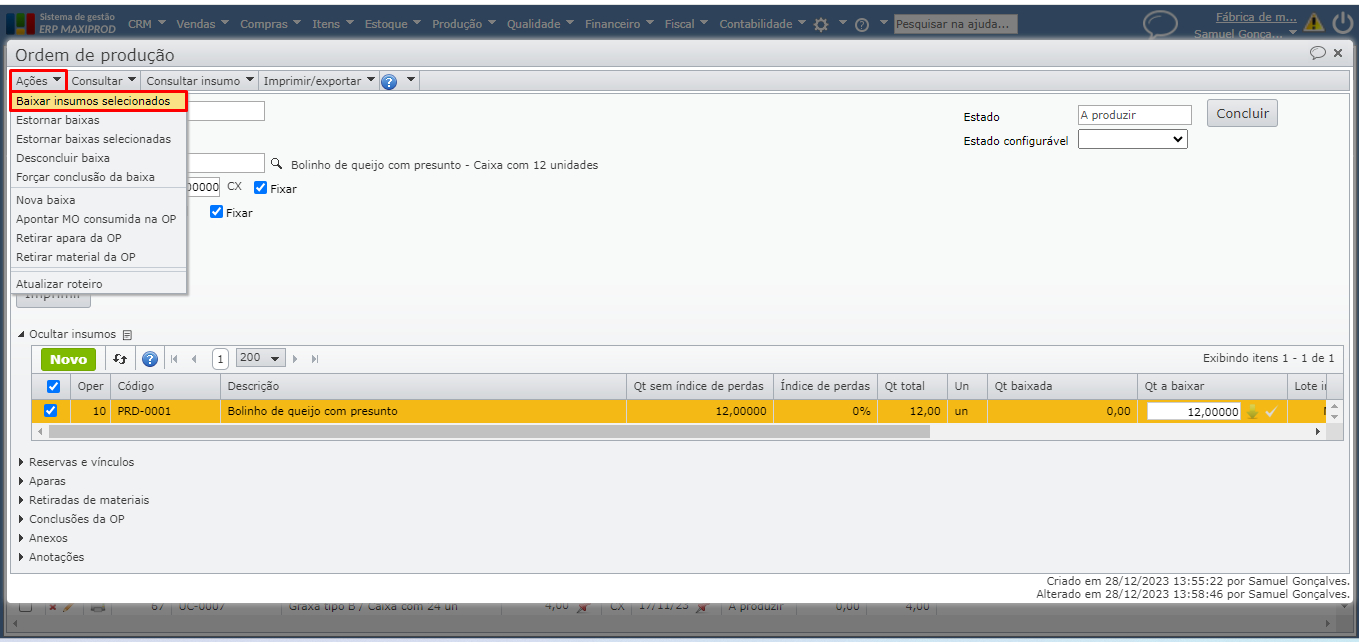
Task: Open the grid help icon next to refresh
Action: (150, 359)
